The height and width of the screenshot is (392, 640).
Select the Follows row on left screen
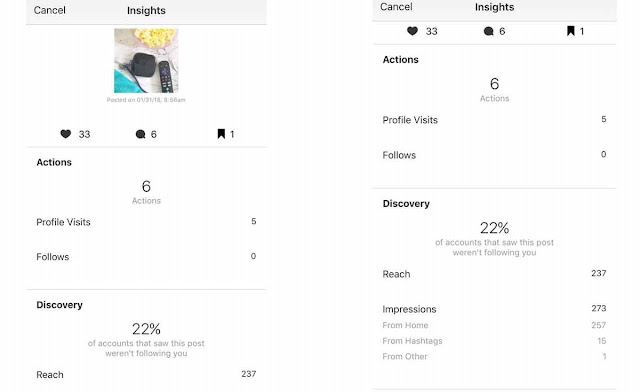click(146, 256)
